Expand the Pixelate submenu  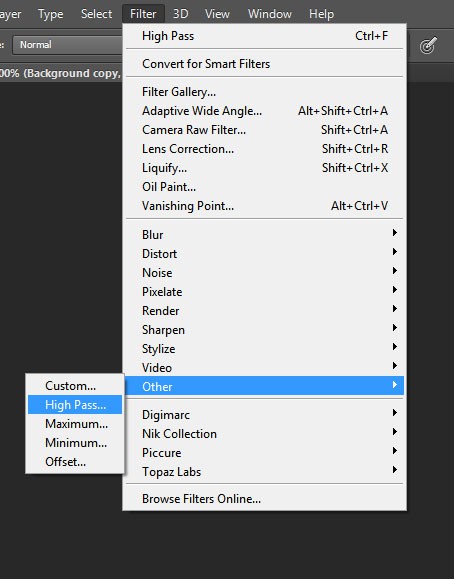[264, 292]
